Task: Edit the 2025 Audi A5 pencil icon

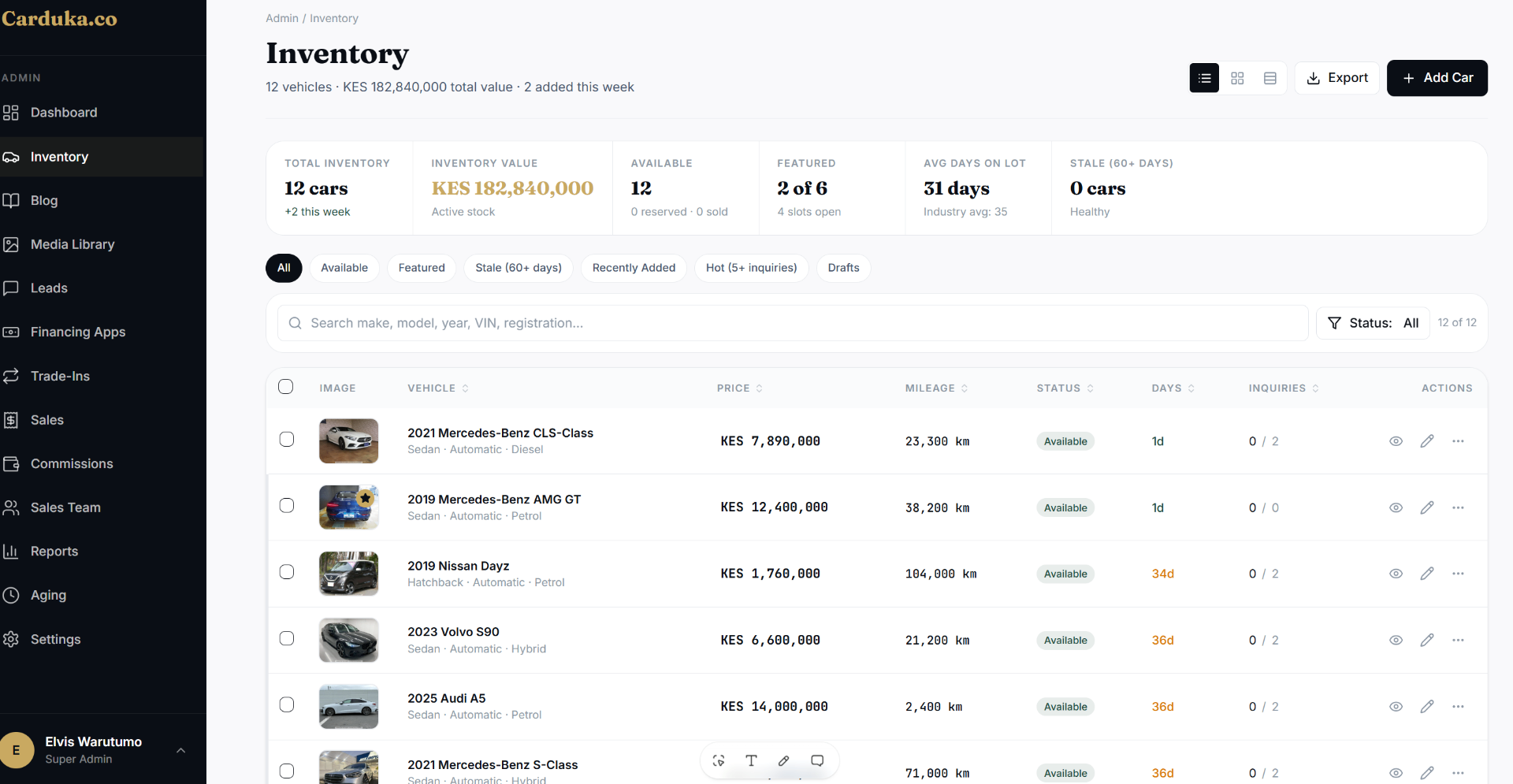Action: 1427,707
